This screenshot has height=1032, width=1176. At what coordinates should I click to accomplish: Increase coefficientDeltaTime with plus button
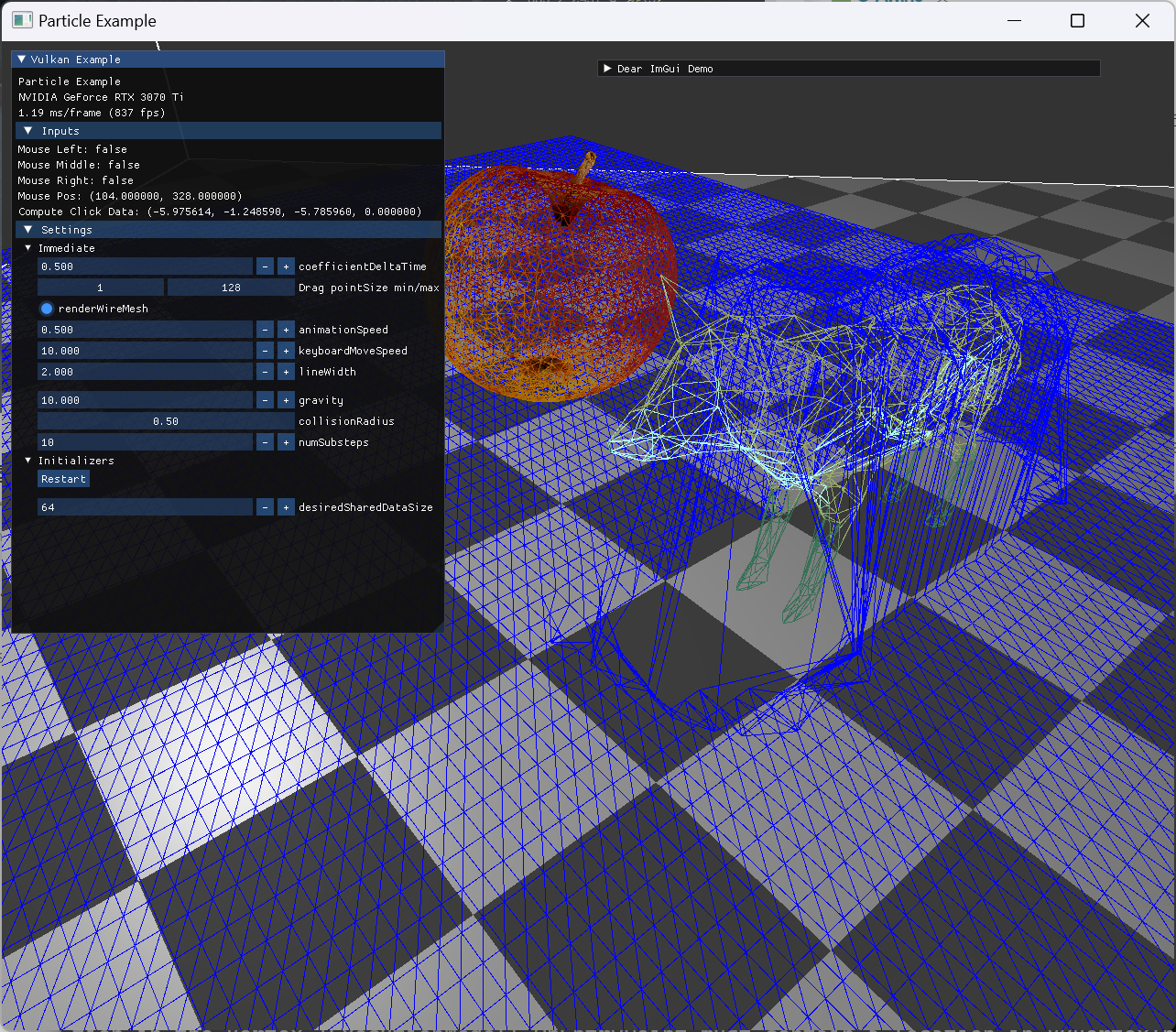[286, 266]
